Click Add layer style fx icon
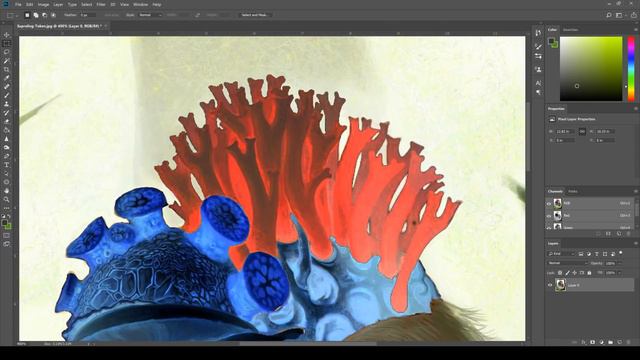The height and width of the screenshot is (360, 640). (584, 342)
